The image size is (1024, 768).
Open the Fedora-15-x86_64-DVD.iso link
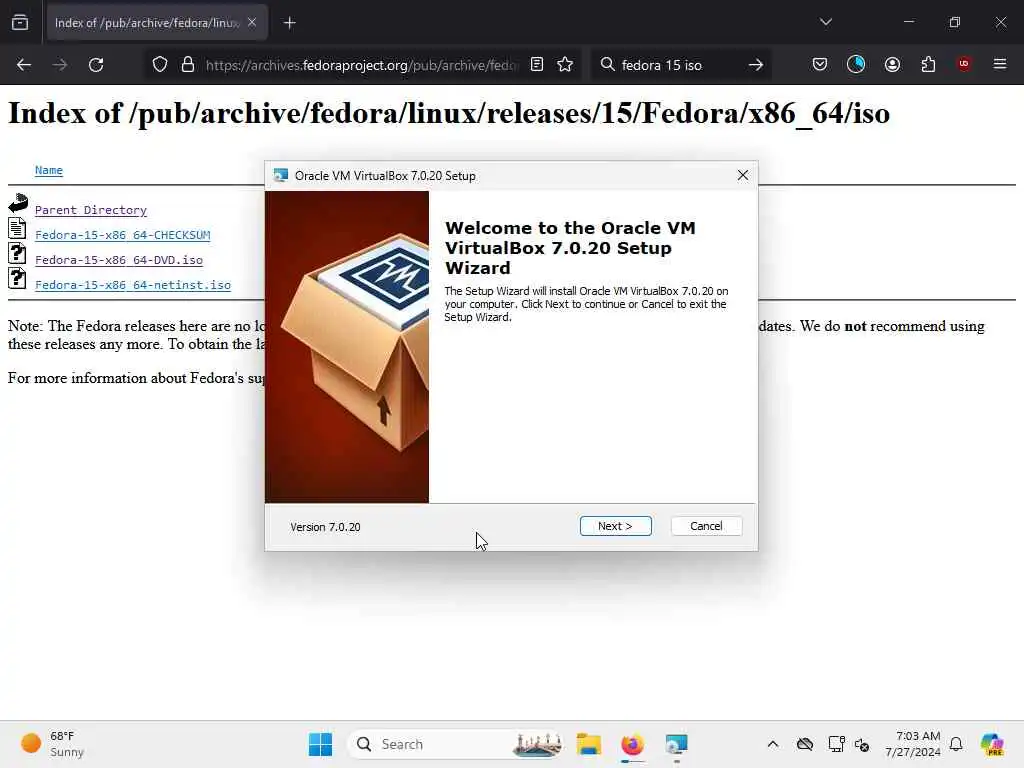[119, 260]
